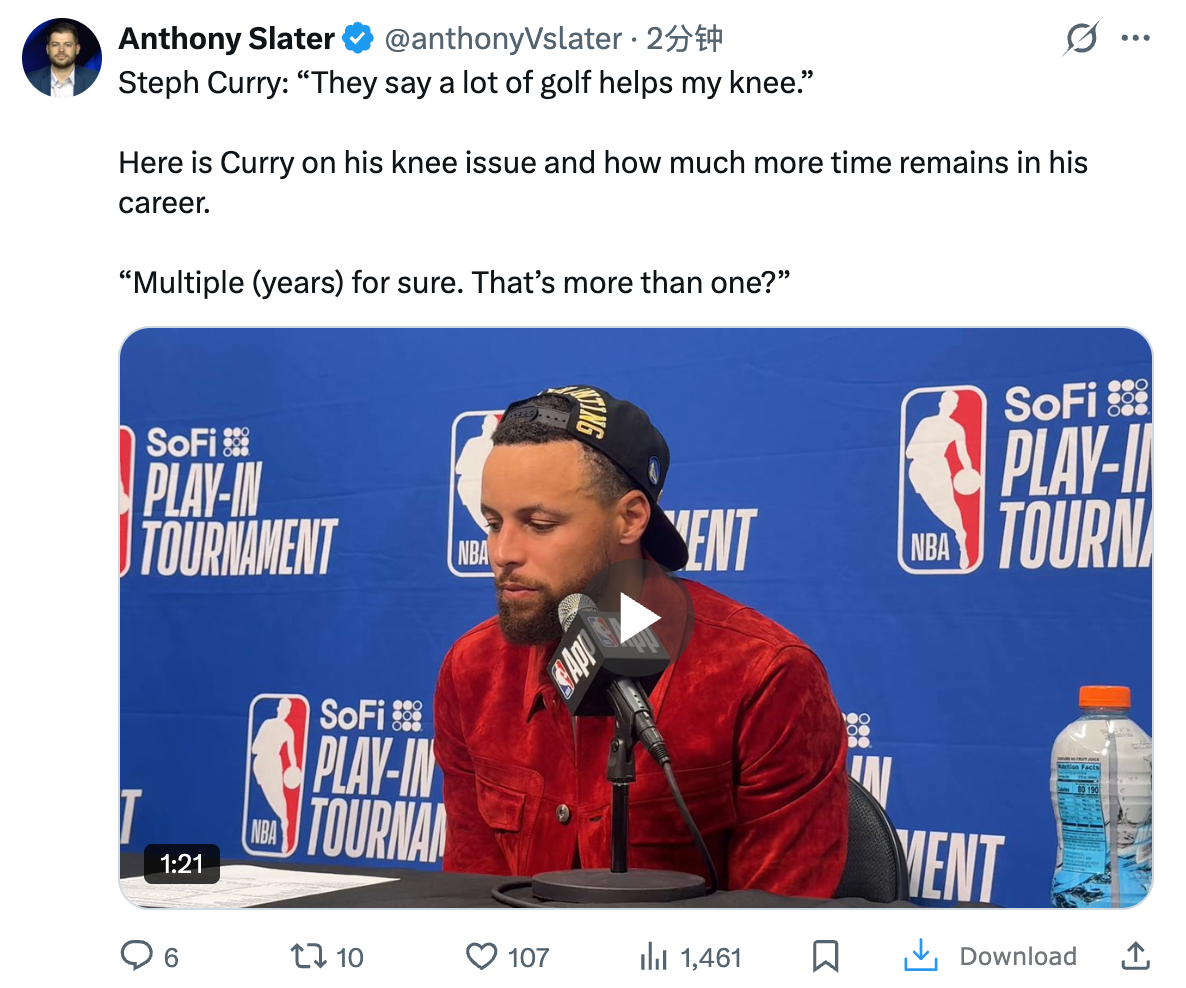Play the Steph Curry press conference video
This screenshot has height=988, width=1186.
(636, 618)
